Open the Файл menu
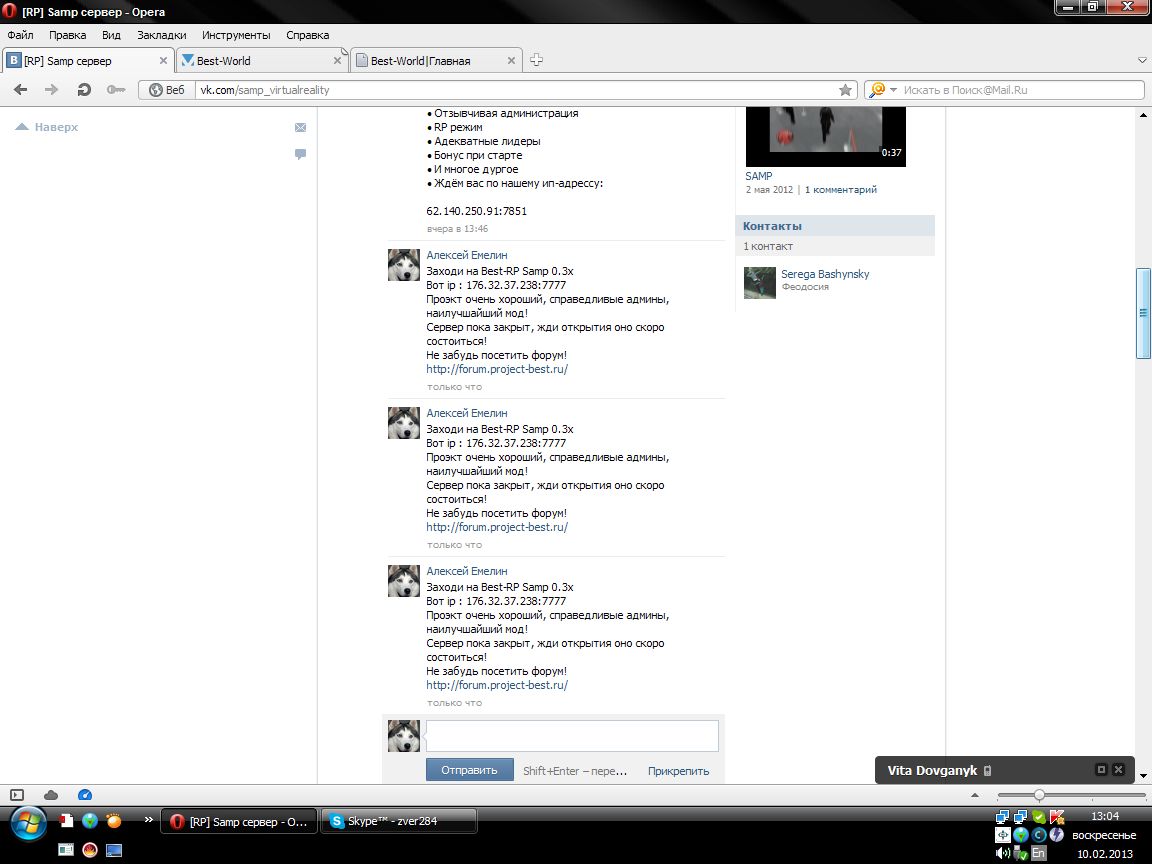This screenshot has width=1152, height=864. [x=21, y=35]
